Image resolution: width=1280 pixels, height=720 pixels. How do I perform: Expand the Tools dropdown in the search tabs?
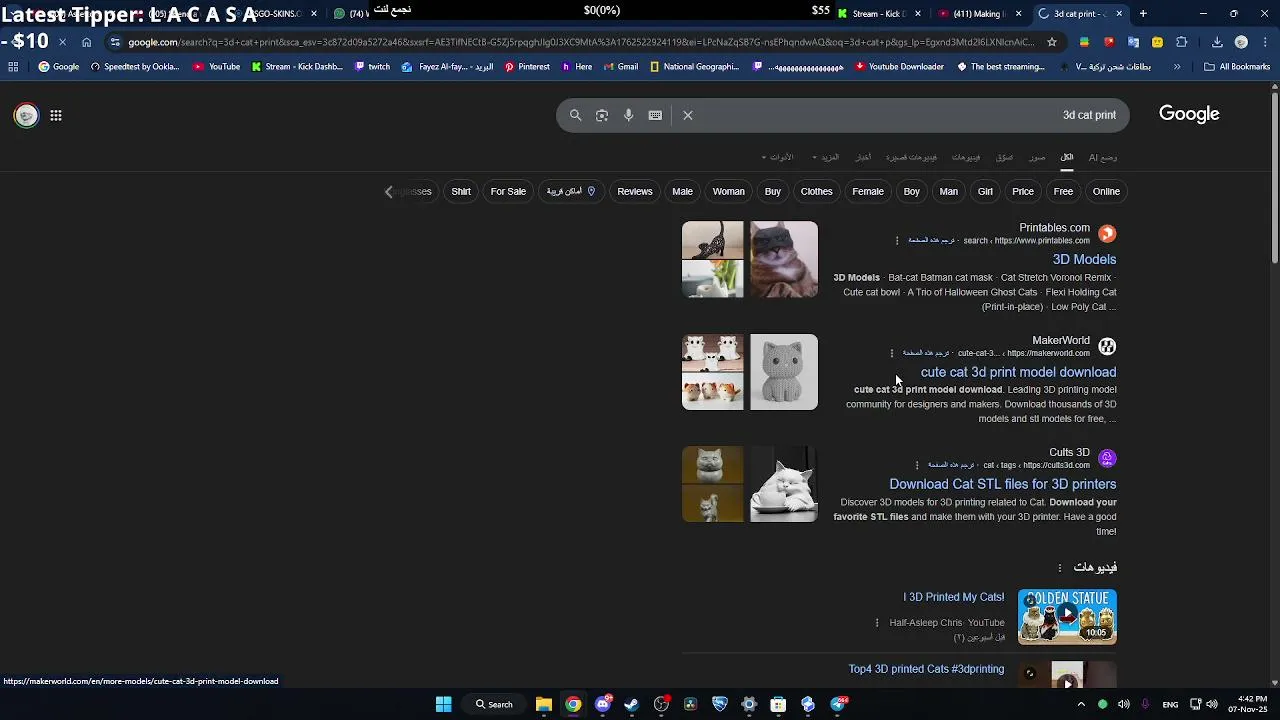point(777,157)
